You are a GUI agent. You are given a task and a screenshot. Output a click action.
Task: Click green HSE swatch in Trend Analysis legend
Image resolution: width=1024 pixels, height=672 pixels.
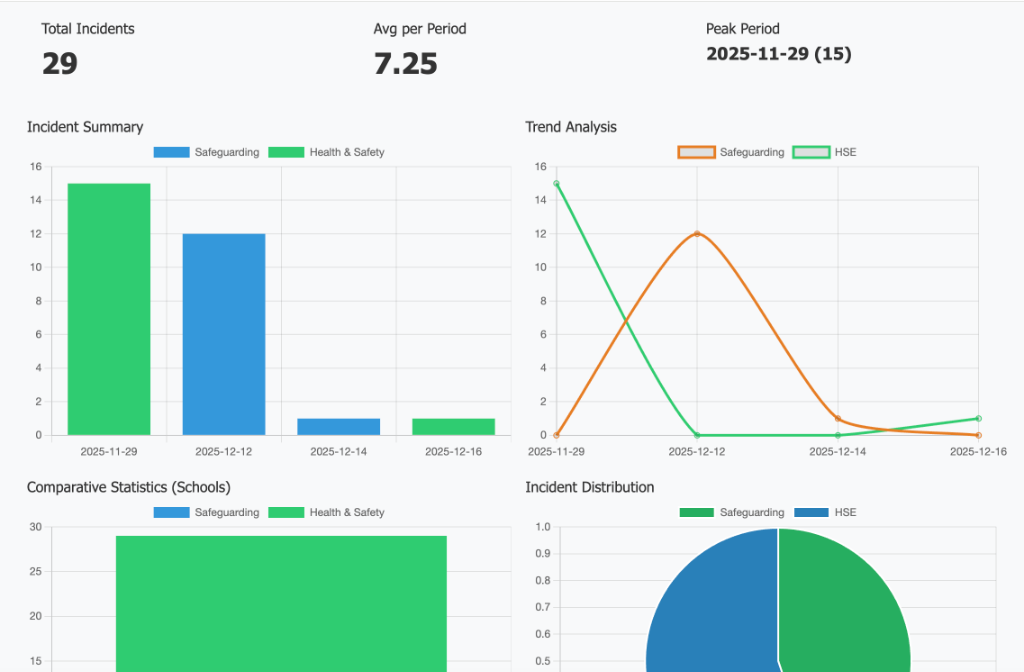(x=811, y=152)
